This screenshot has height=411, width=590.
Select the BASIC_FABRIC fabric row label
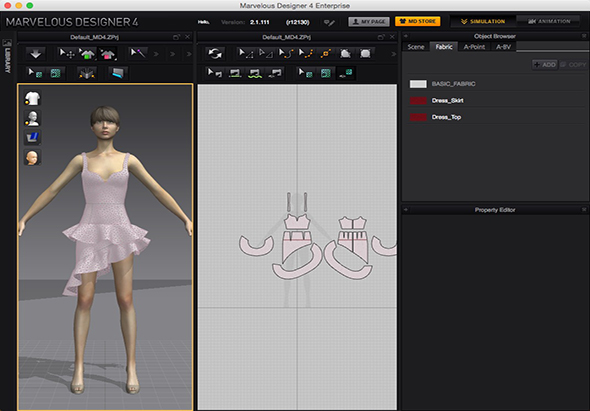[x=453, y=84]
